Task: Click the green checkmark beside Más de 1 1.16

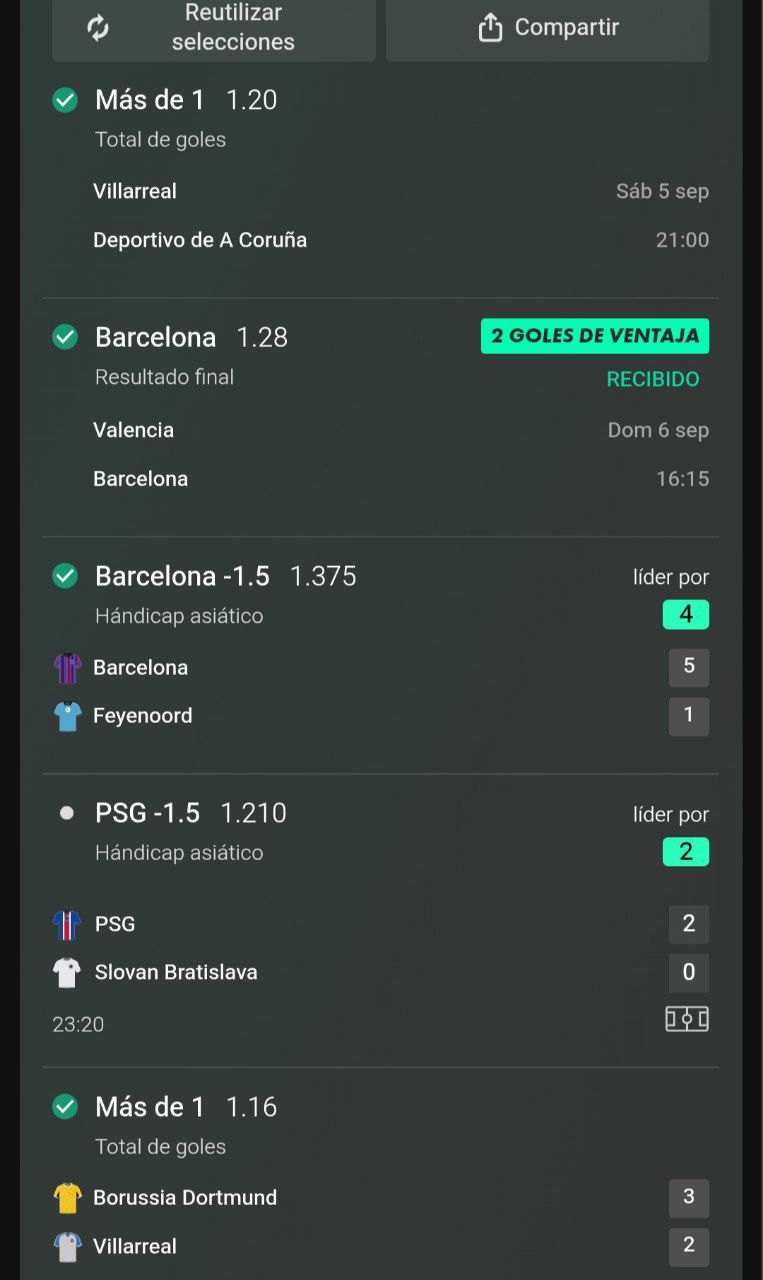Action: 65,1107
